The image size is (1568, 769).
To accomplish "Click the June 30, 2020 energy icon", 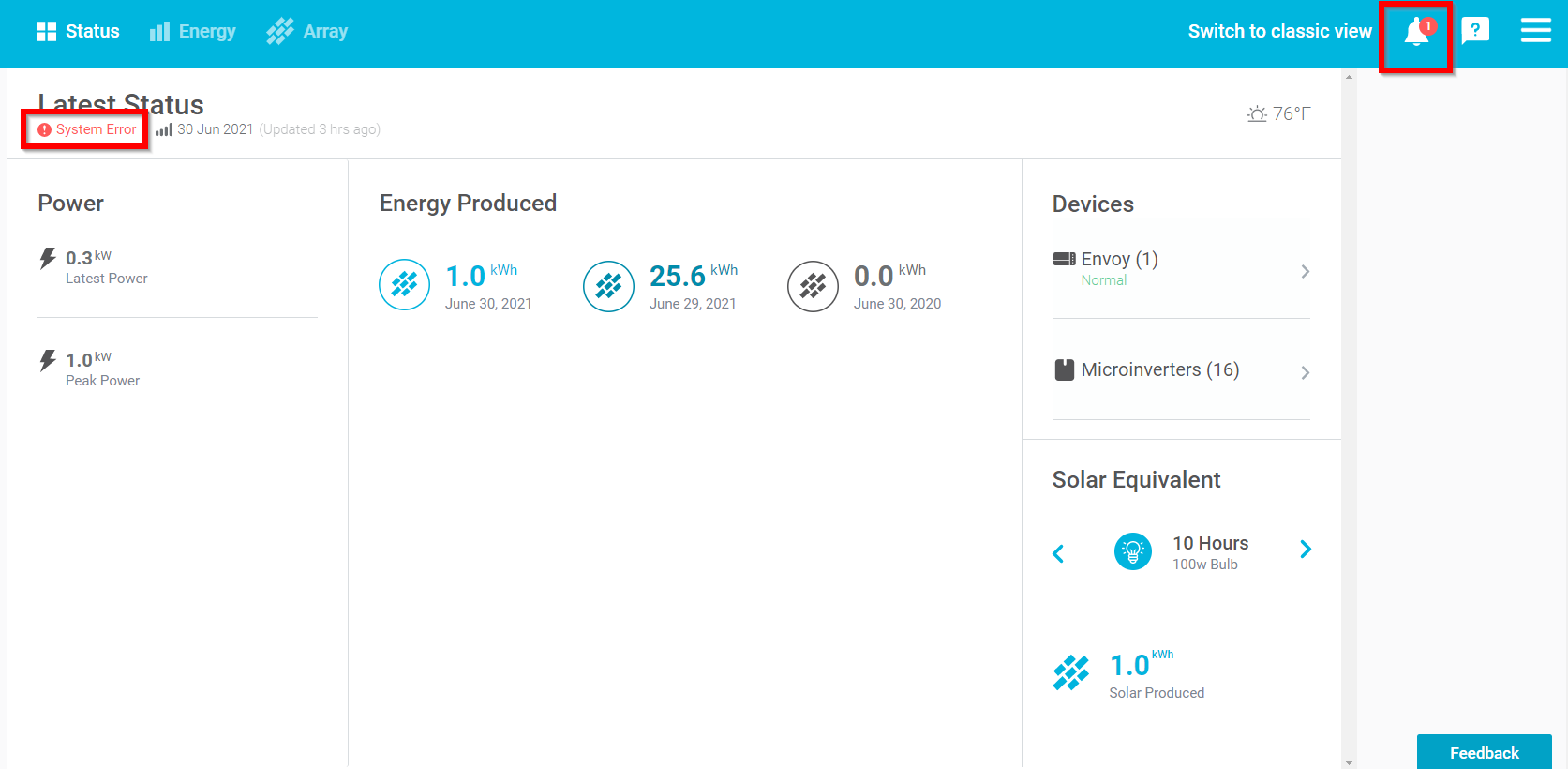I will pos(814,285).
